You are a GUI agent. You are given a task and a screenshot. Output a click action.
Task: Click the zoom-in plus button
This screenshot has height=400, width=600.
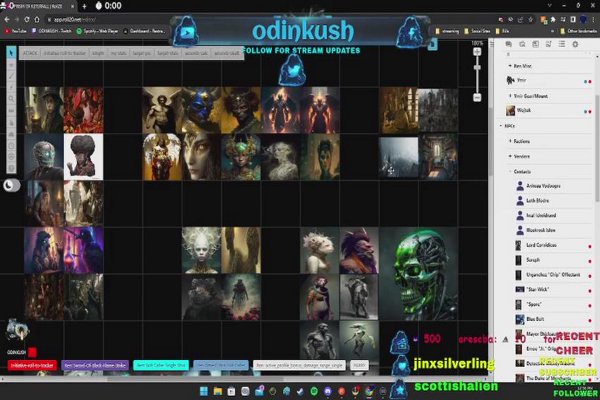point(477,52)
